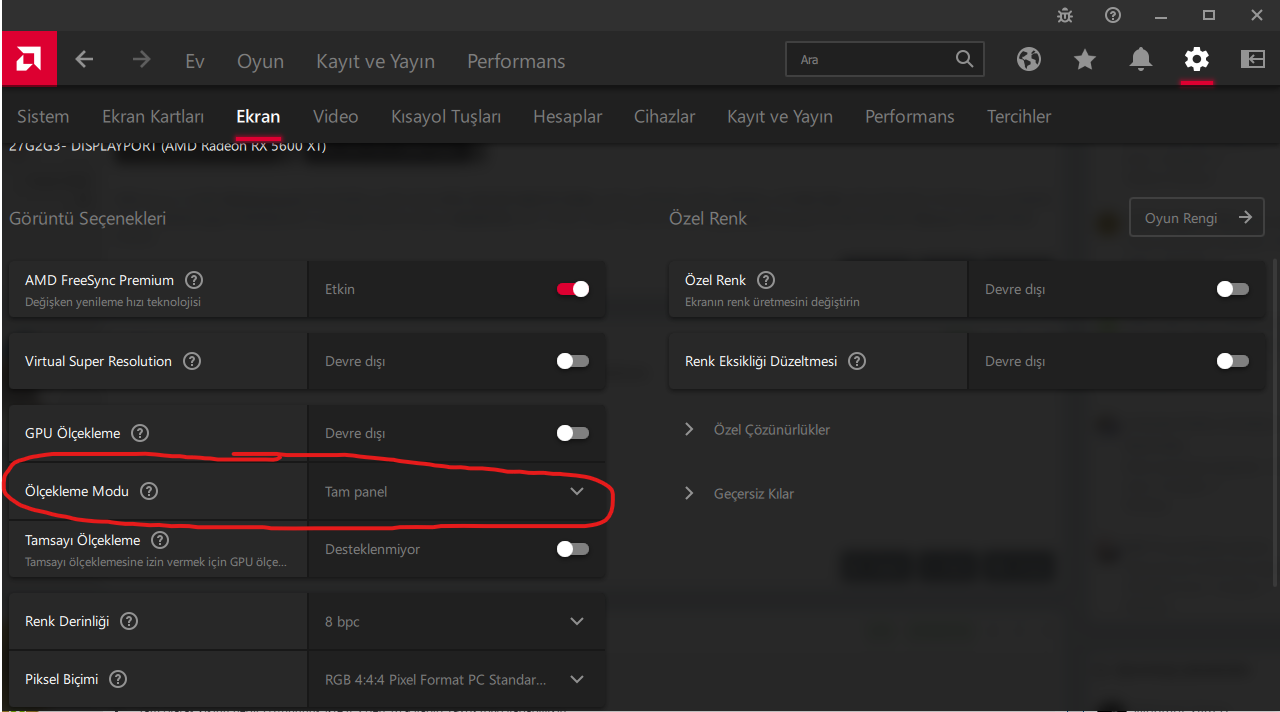Open the Oyun main tab
The height and width of the screenshot is (712, 1280).
point(260,61)
